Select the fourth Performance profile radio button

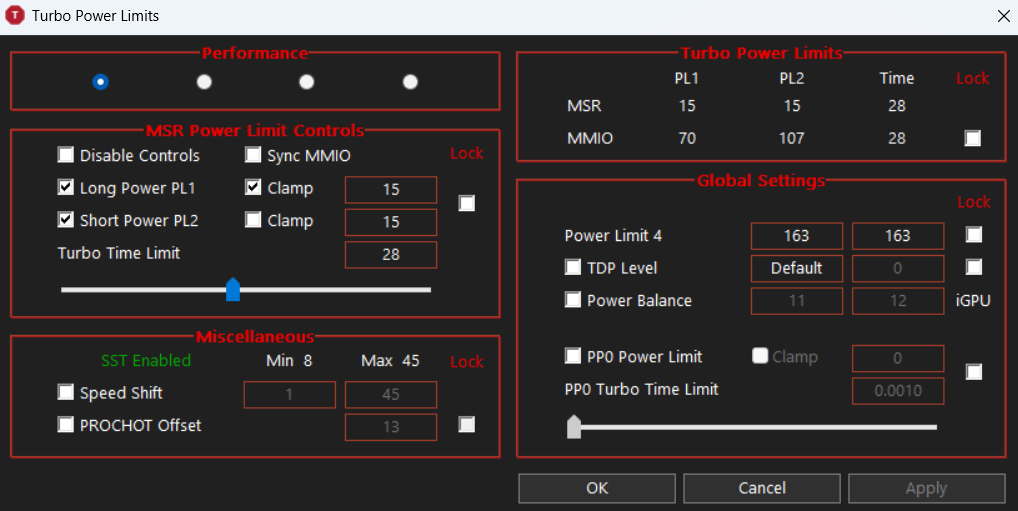click(410, 82)
